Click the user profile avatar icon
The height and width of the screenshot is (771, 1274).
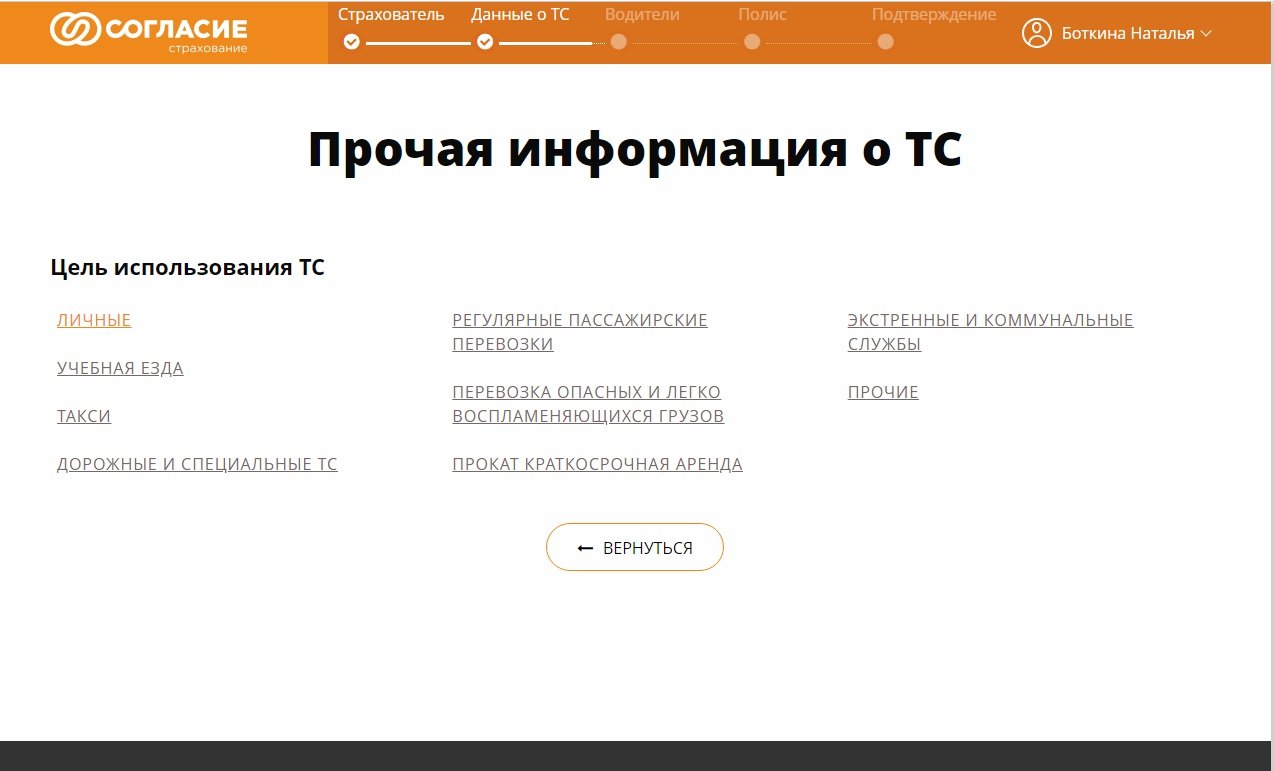click(1036, 33)
